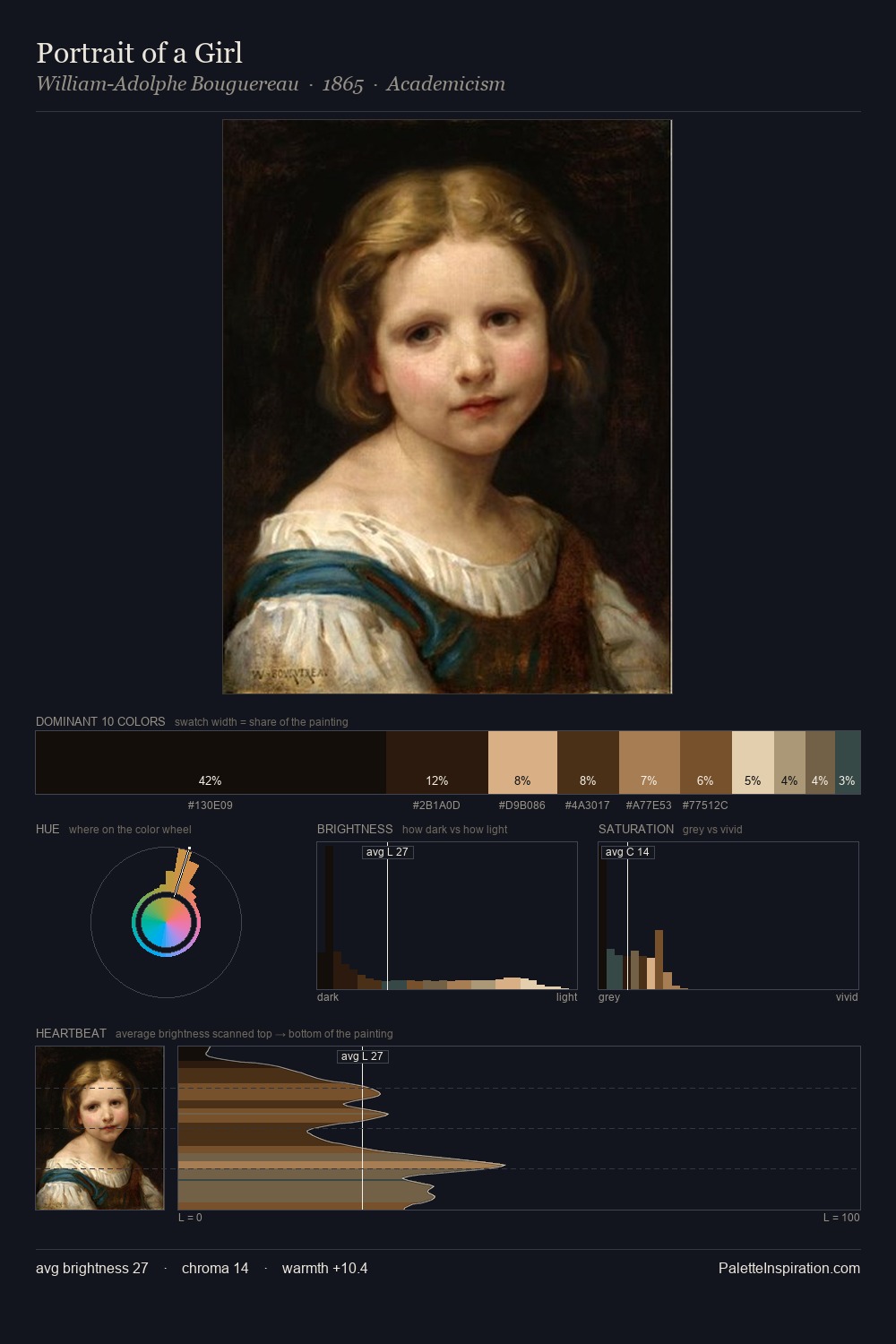This screenshot has height=1344, width=896.
Task: Click the year 1865
Action: tap(342, 84)
